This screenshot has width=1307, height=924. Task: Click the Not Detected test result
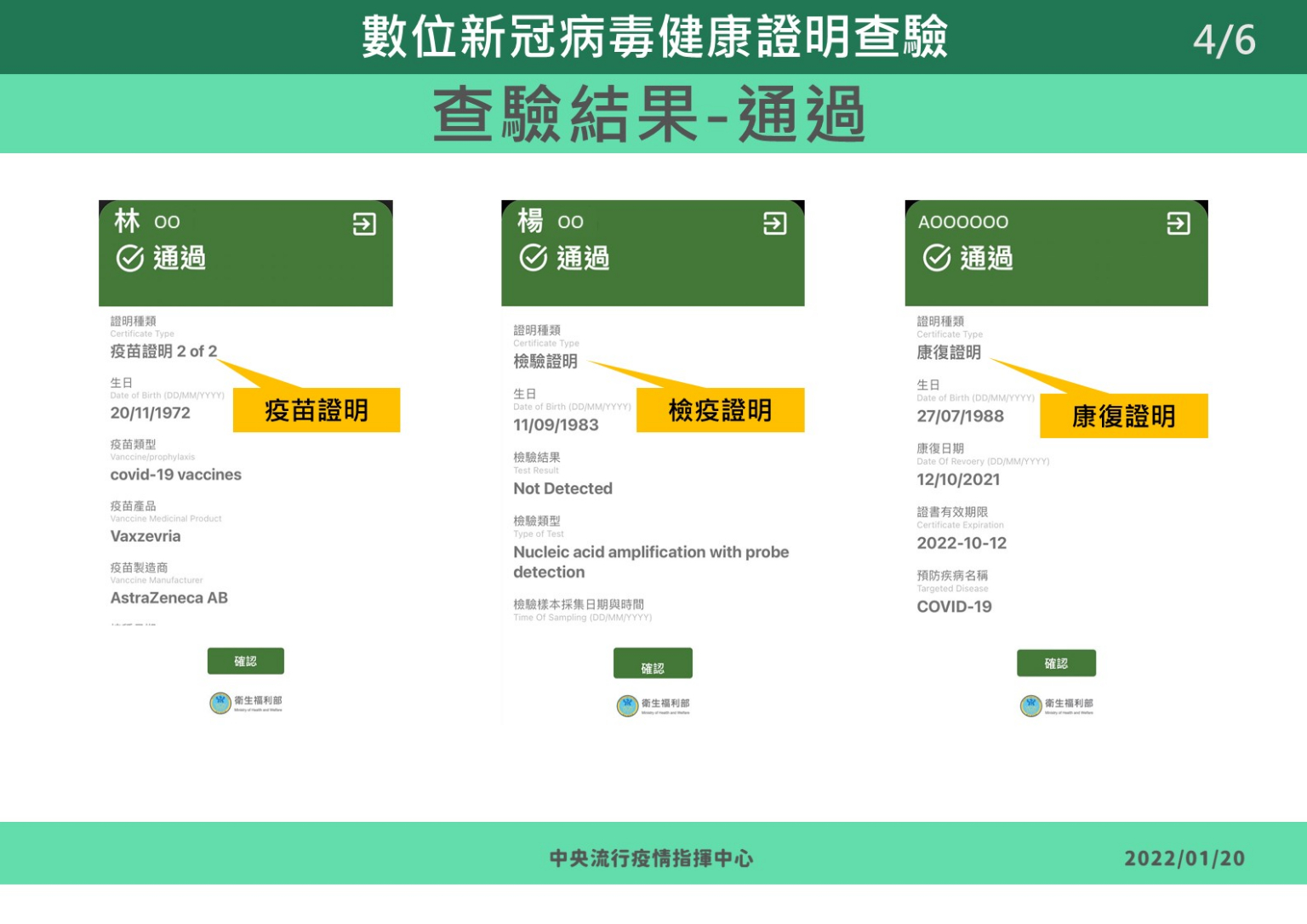point(562,489)
